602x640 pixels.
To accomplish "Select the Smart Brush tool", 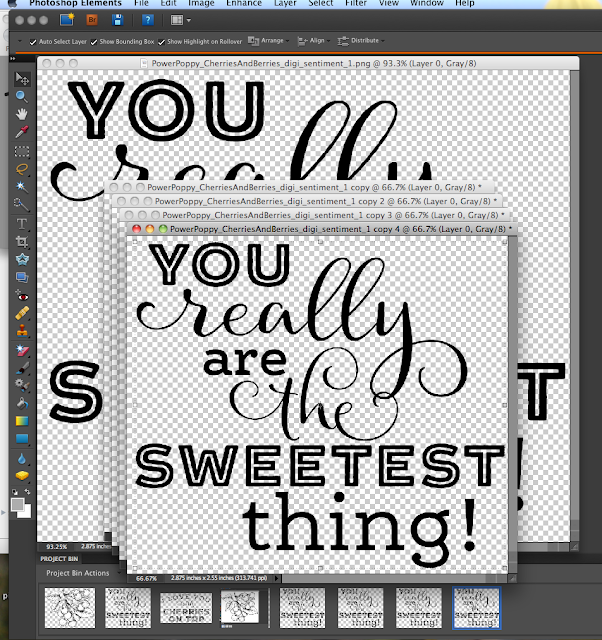I will 22,385.
